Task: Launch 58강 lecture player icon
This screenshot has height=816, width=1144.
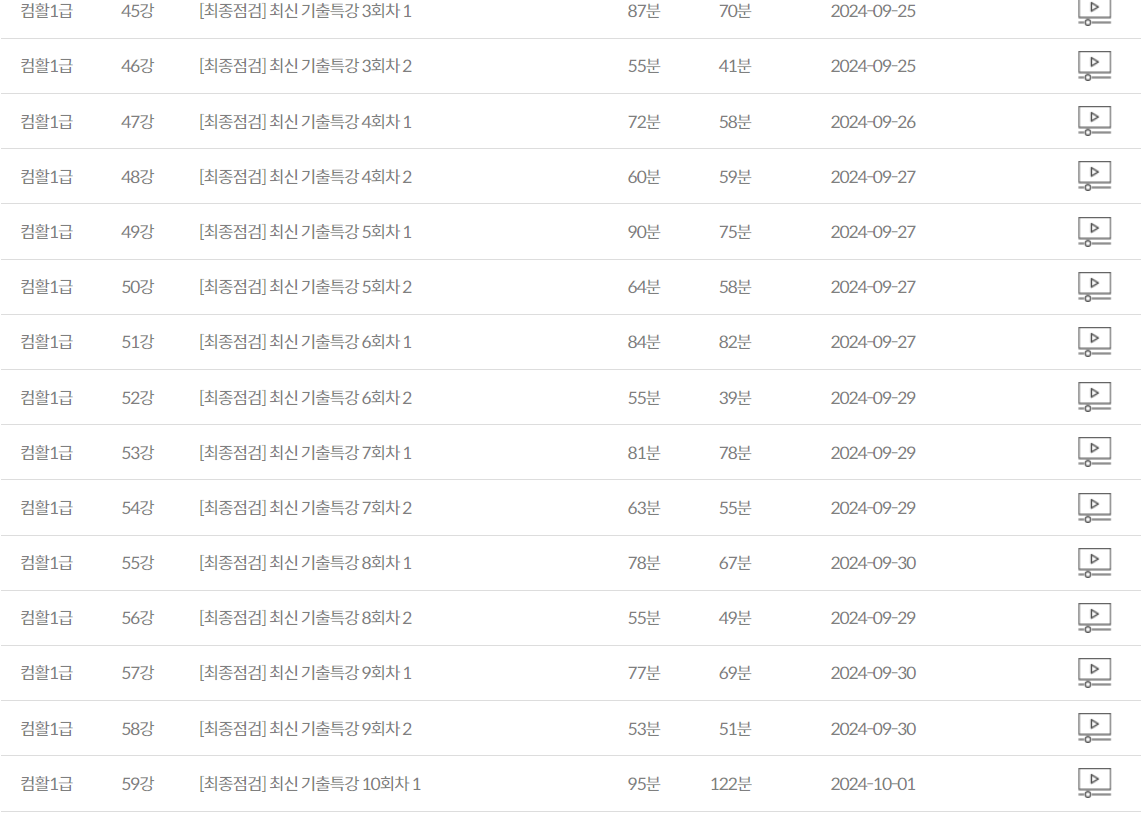Action: pos(1094,728)
